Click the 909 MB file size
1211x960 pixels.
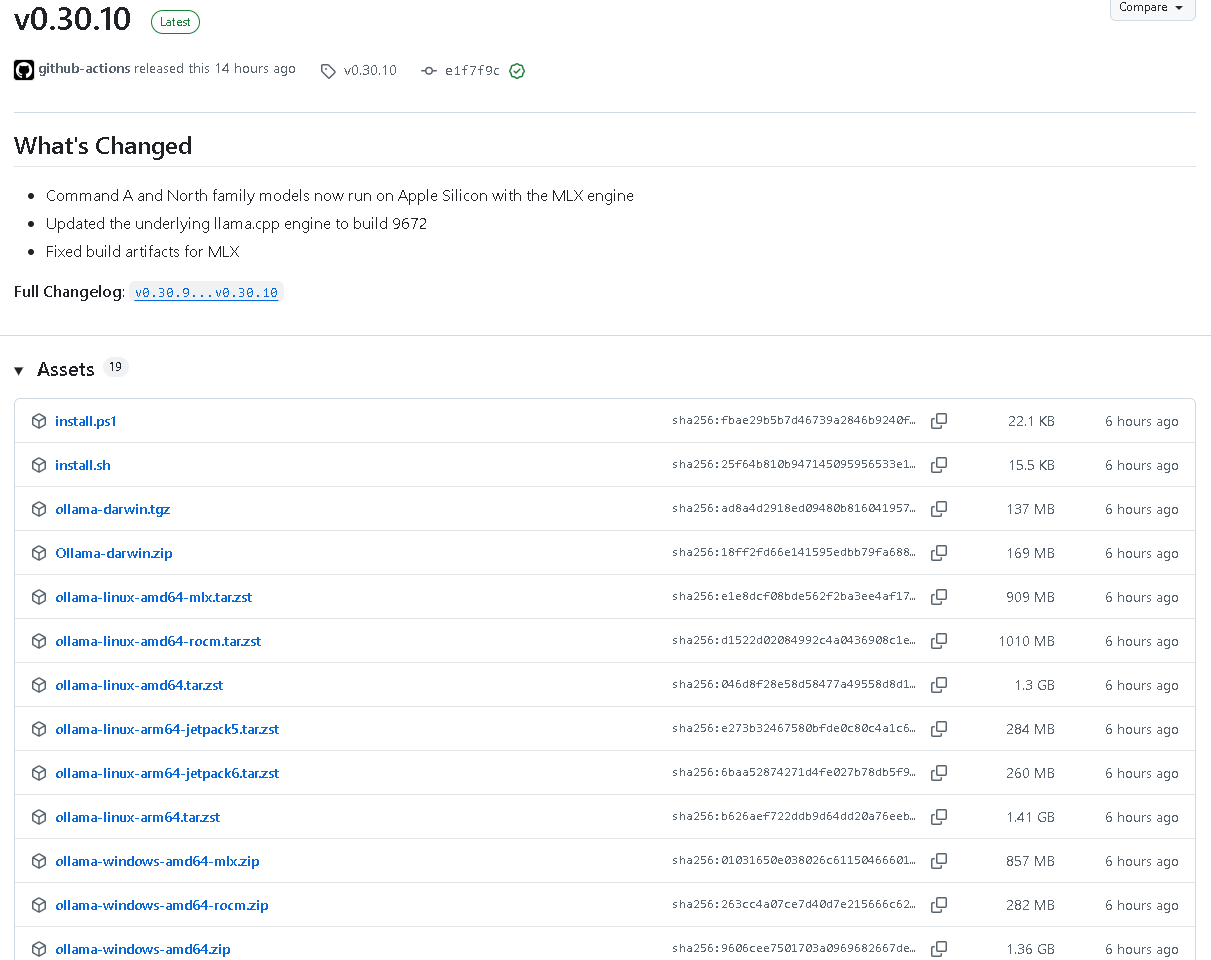pos(1031,597)
